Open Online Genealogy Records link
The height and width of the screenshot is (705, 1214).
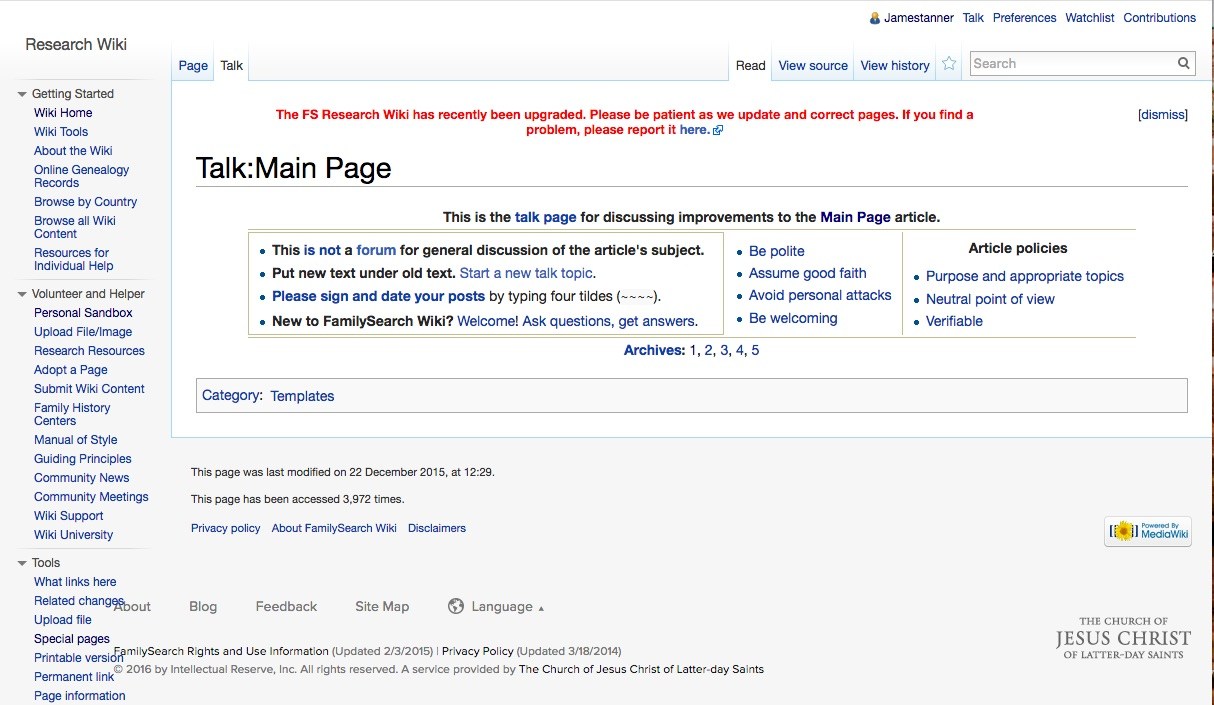pos(81,176)
